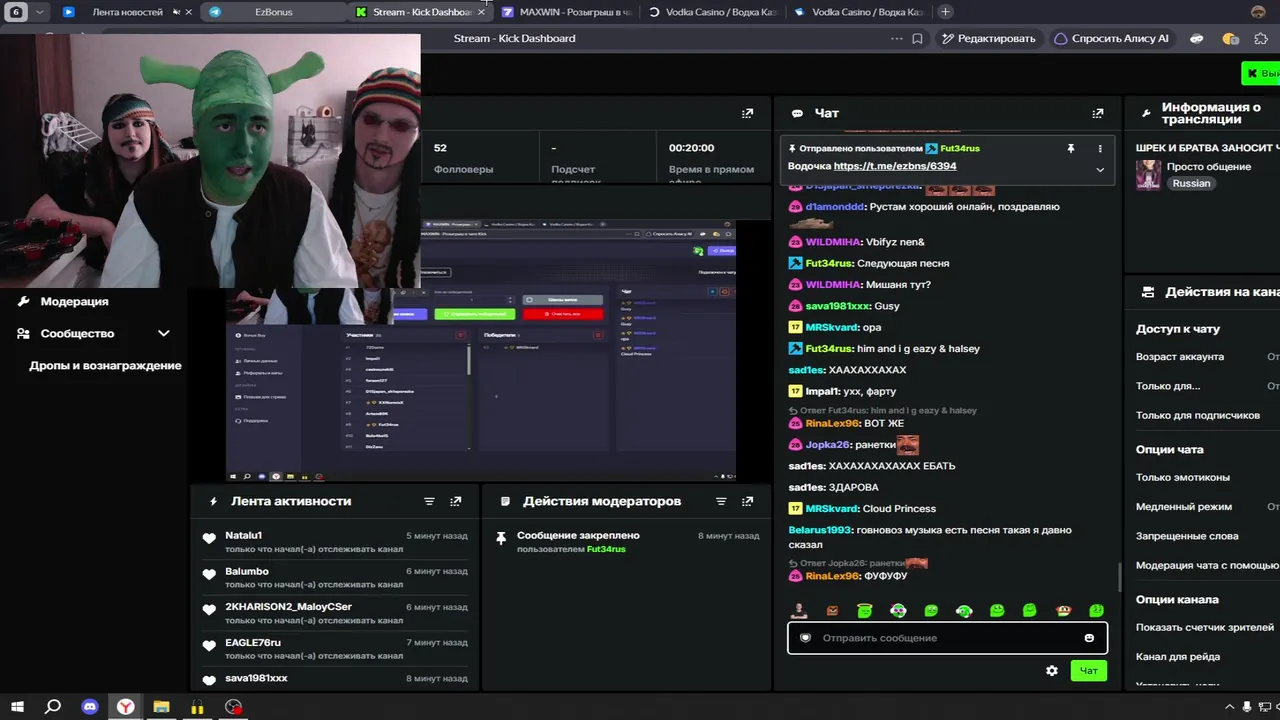Switch to the second Vodka Casino tab
1280x720 pixels.
(859, 12)
